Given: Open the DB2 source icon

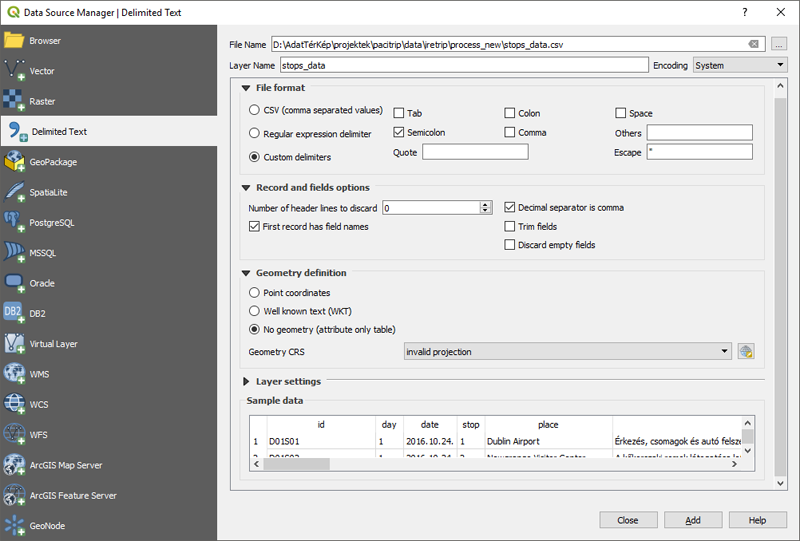Looking at the screenshot, I should (14, 313).
